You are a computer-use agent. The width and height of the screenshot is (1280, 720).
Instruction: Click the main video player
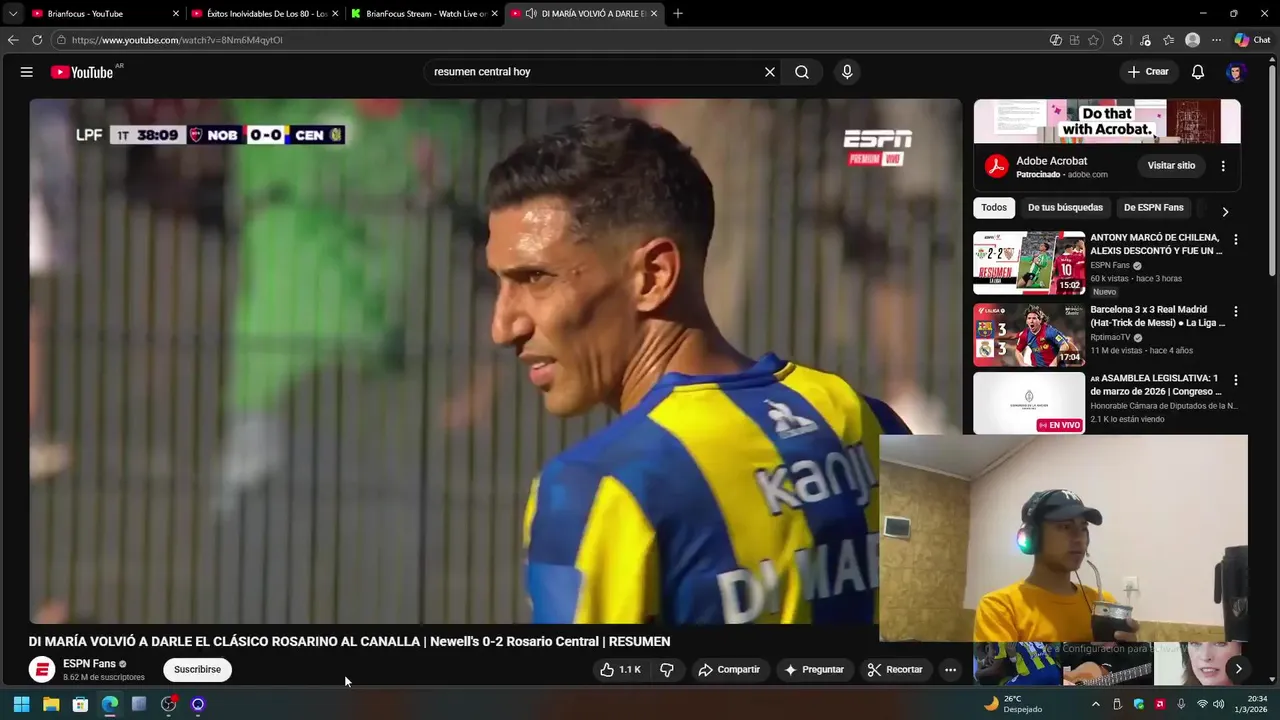(495, 361)
